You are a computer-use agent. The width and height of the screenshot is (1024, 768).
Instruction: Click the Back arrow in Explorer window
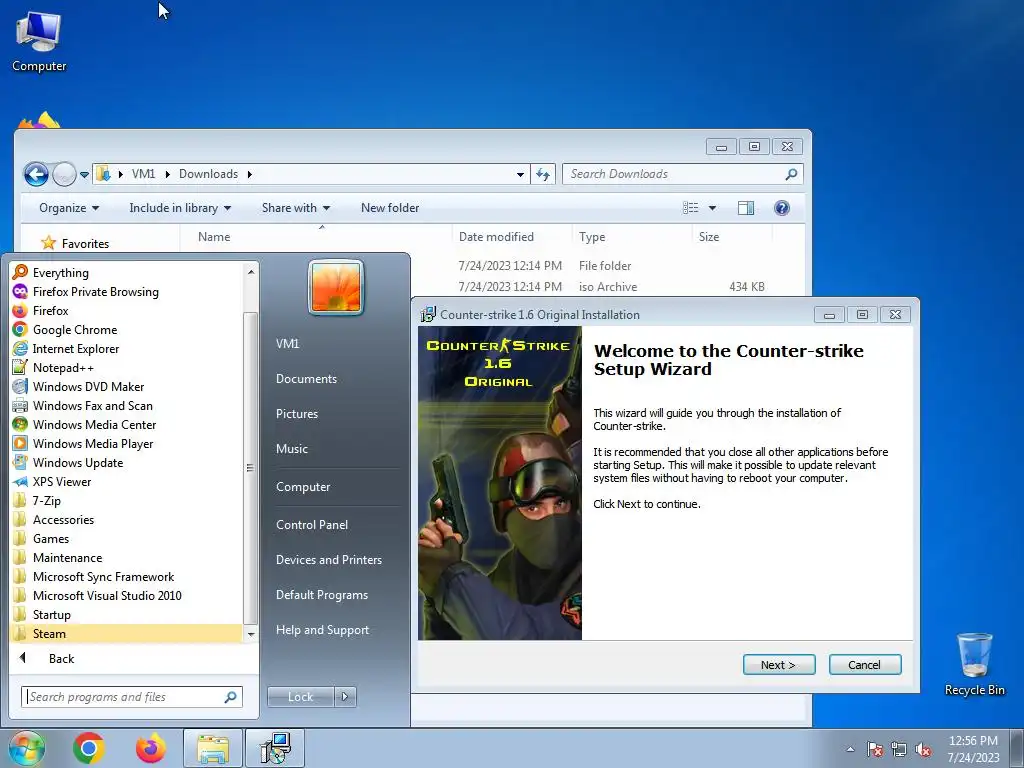37,174
